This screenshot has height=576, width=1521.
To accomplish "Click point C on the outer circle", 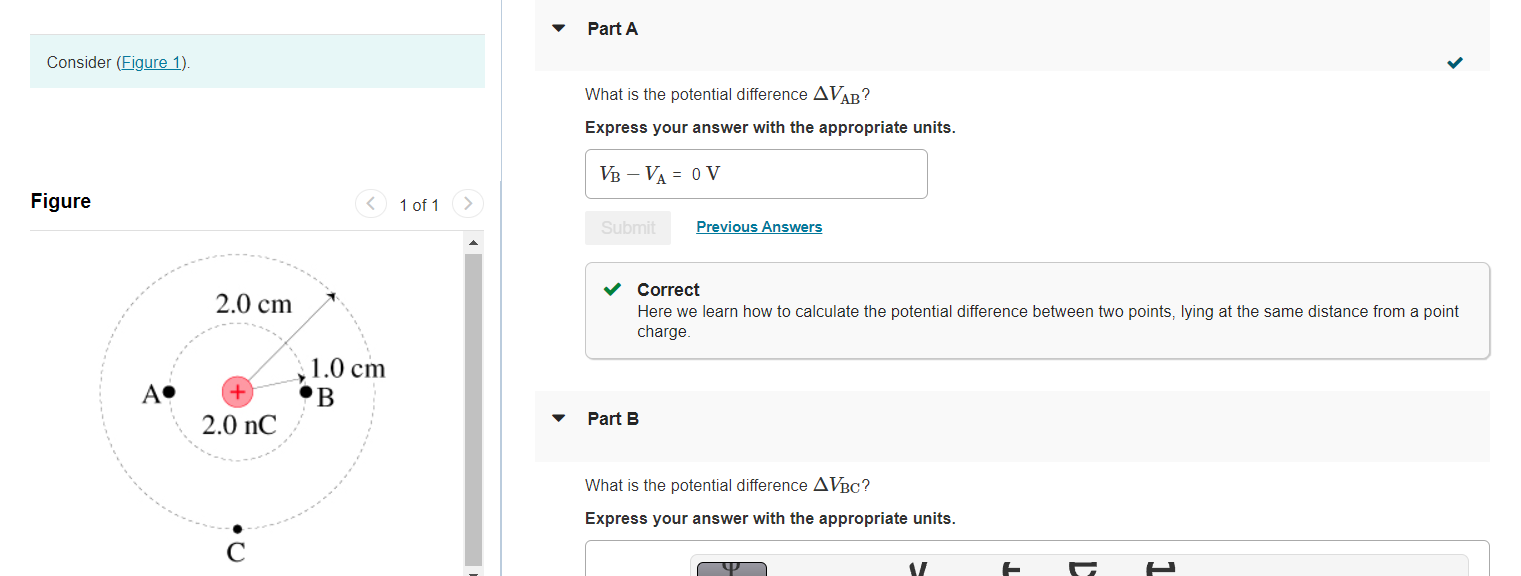I will click(x=237, y=528).
